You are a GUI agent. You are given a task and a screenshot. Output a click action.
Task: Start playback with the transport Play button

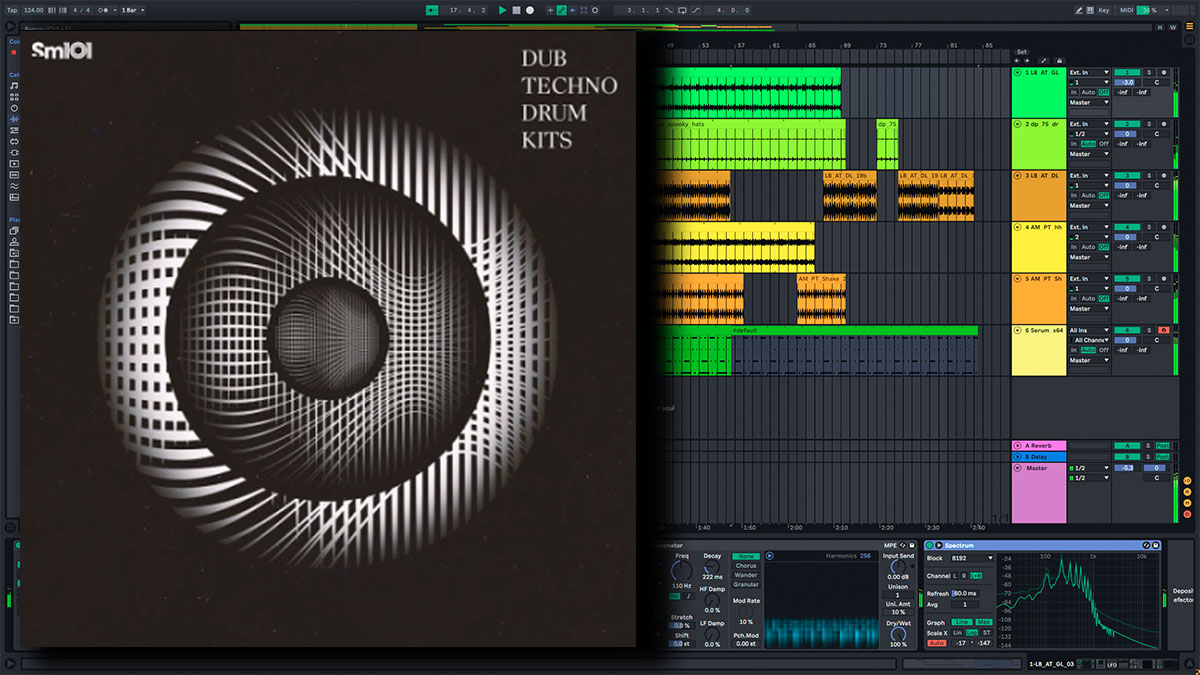pos(502,10)
